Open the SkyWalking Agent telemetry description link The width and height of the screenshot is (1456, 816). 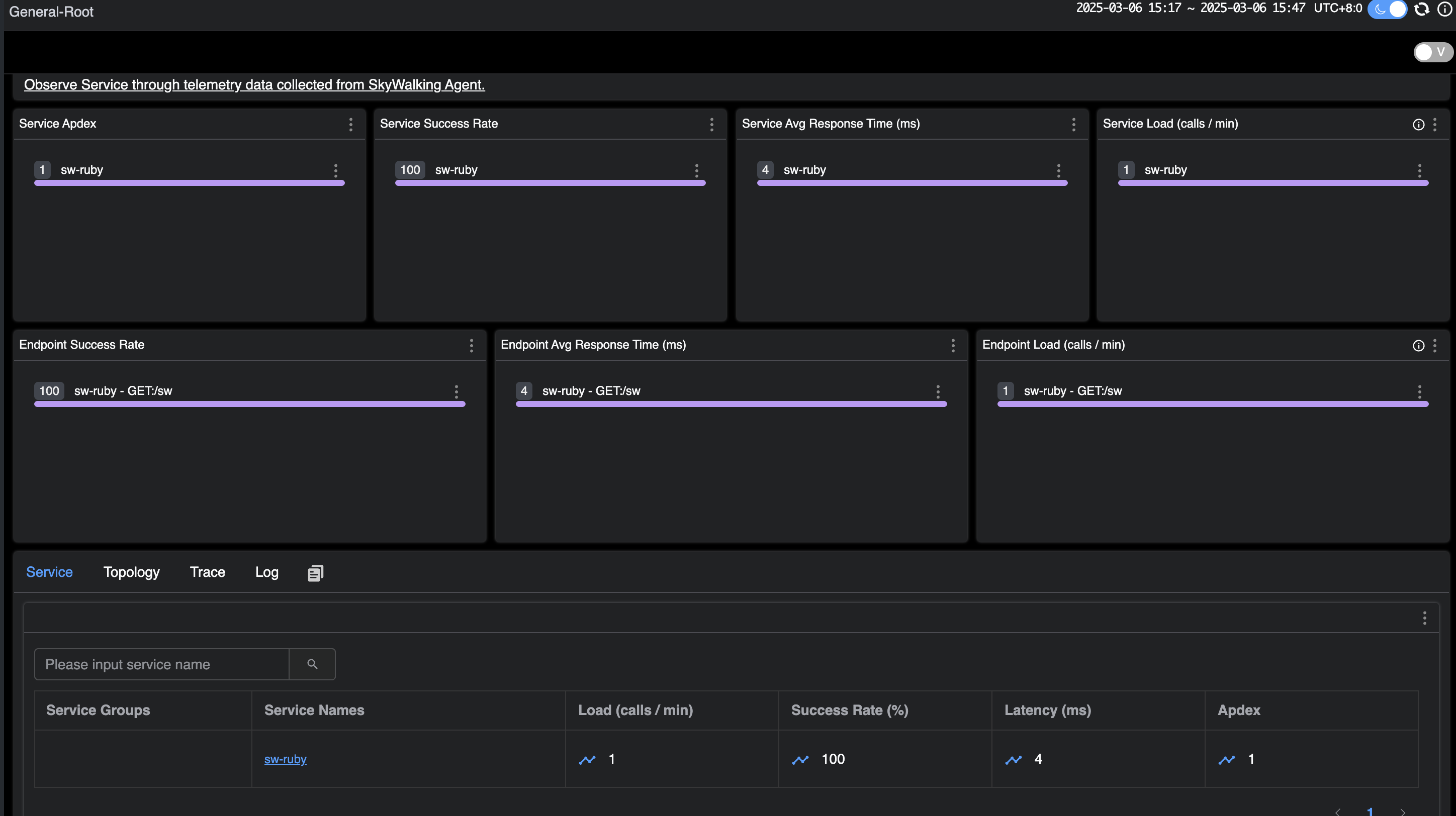point(254,85)
